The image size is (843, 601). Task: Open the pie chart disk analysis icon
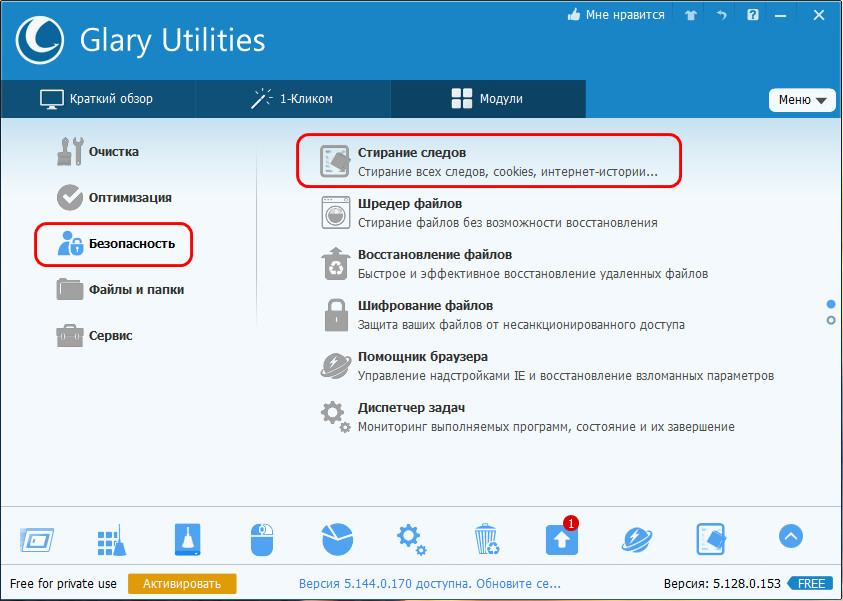pos(337,539)
